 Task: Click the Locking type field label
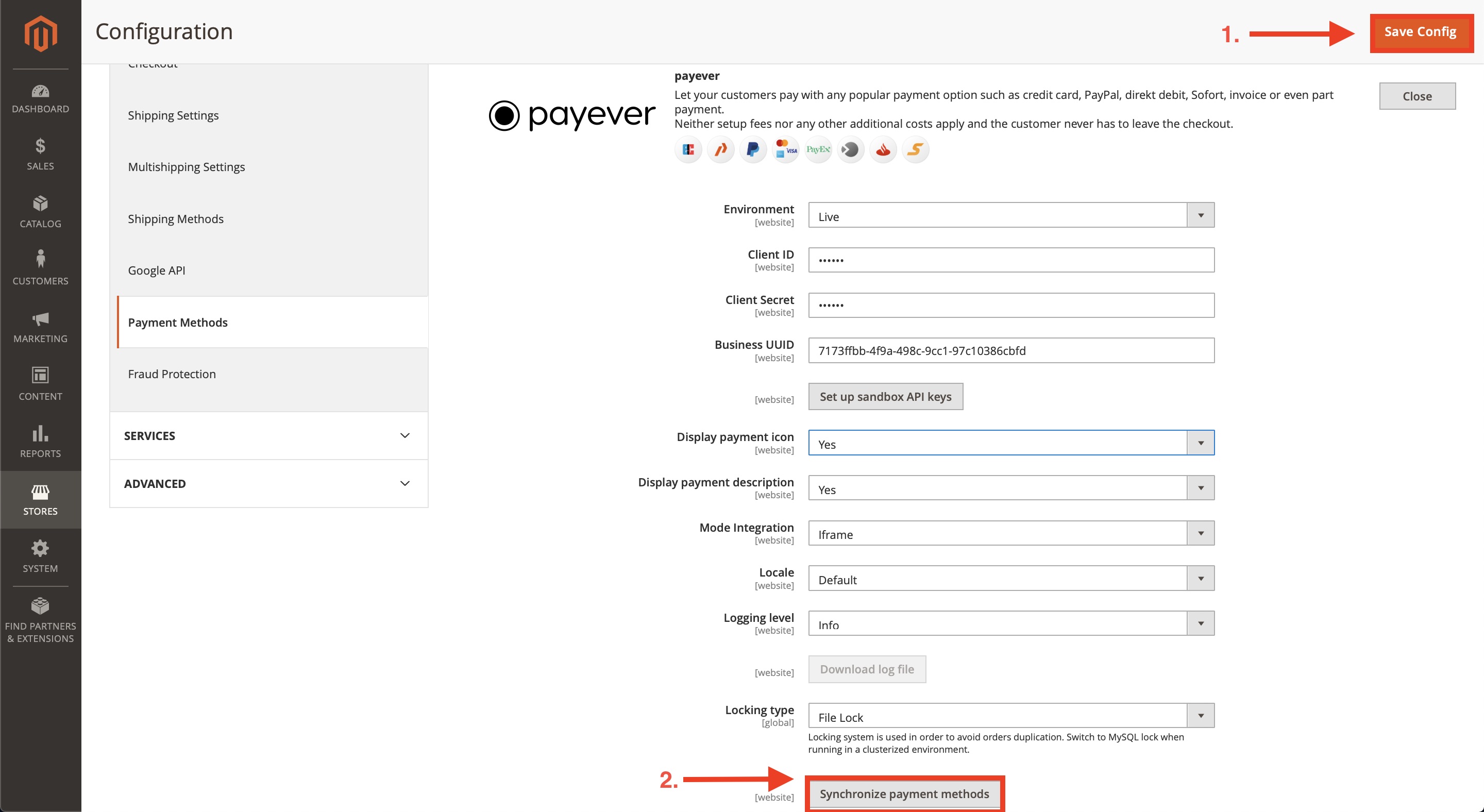pos(760,709)
